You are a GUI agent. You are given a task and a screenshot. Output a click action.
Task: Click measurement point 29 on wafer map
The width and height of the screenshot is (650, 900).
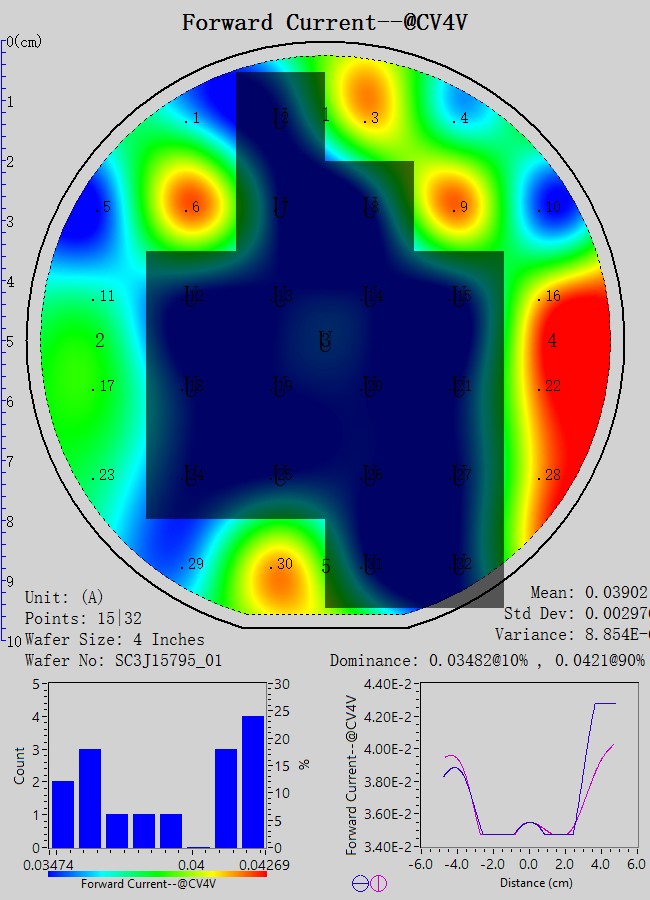coord(191,565)
